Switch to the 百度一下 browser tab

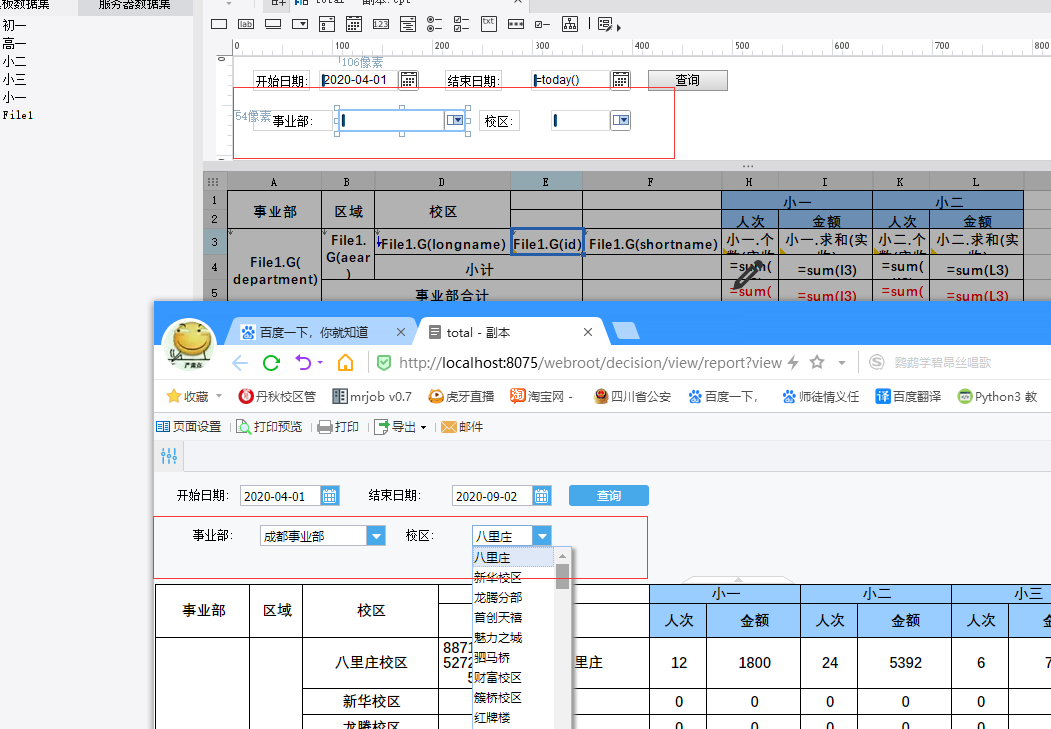pyautogui.click(x=312, y=332)
